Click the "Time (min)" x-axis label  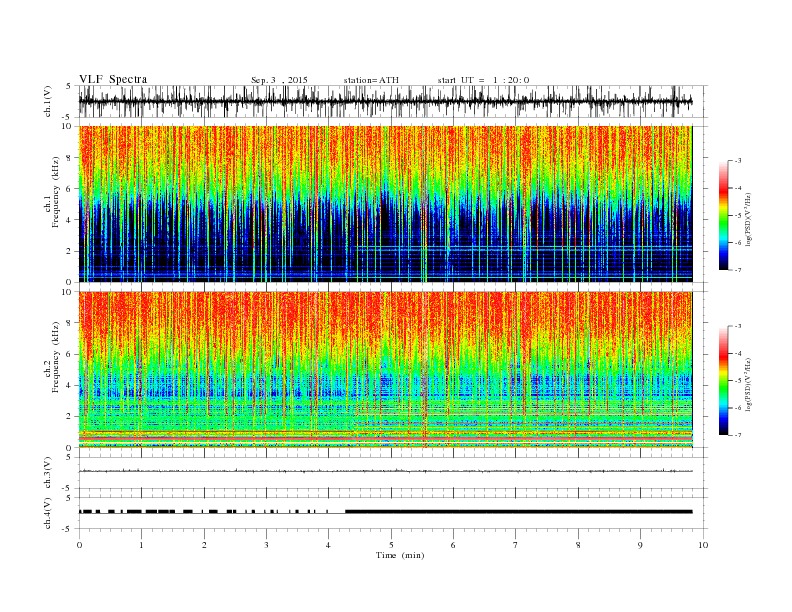pyautogui.click(x=400, y=555)
